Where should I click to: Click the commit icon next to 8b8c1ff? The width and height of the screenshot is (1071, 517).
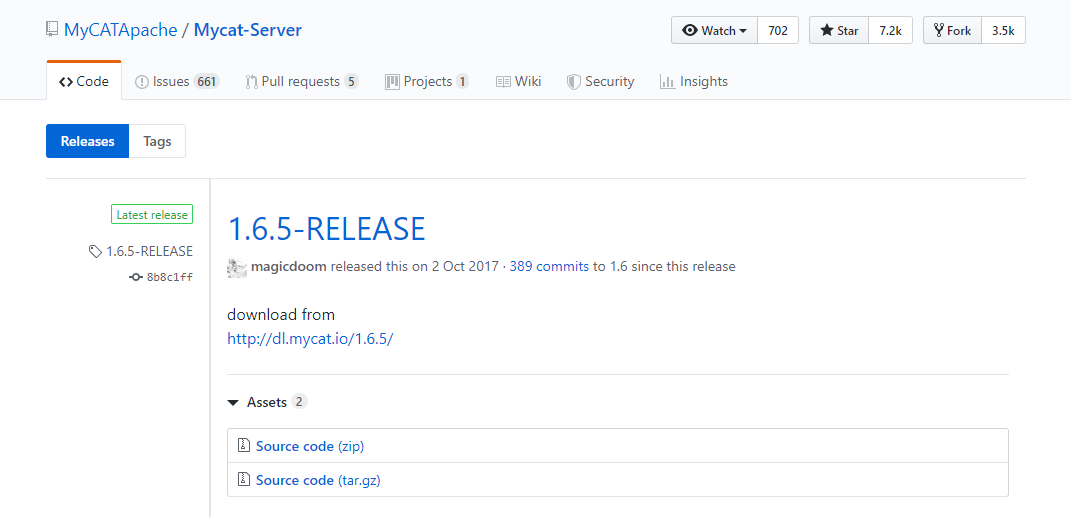[x=136, y=277]
